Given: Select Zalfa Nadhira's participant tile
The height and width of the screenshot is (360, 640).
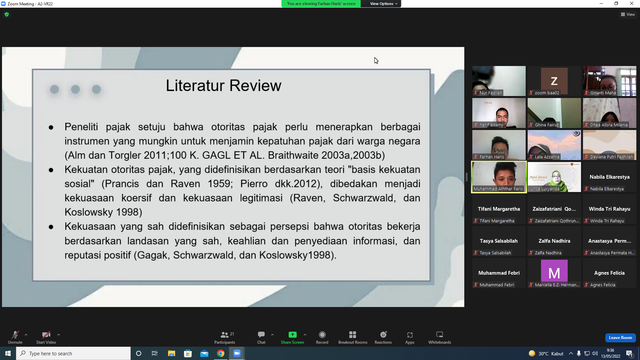Looking at the screenshot, I should [x=554, y=241].
